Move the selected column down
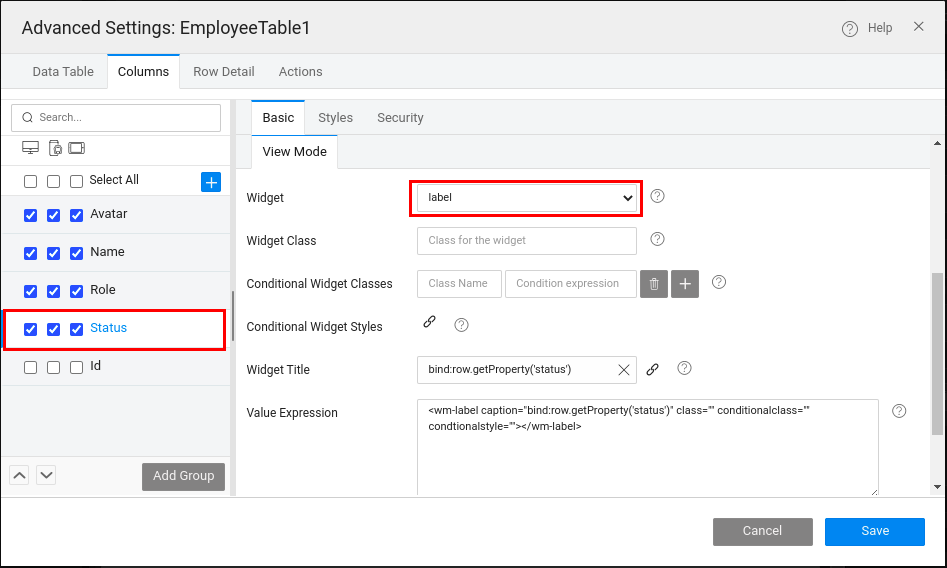The height and width of the screenshot is (568, 947). click(46, 475)
